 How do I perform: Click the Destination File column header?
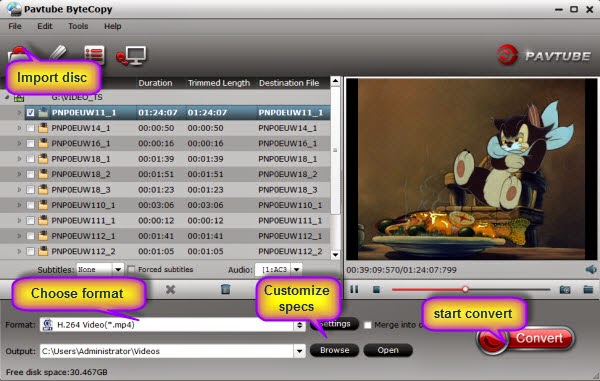[289, 83]
